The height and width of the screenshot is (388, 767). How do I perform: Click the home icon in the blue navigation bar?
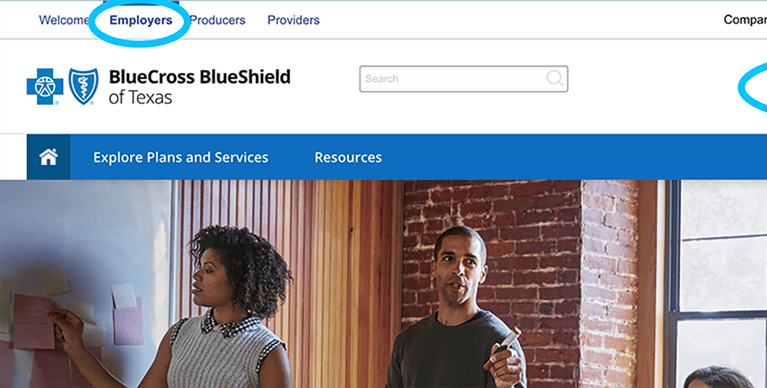(x=48, y=157)
